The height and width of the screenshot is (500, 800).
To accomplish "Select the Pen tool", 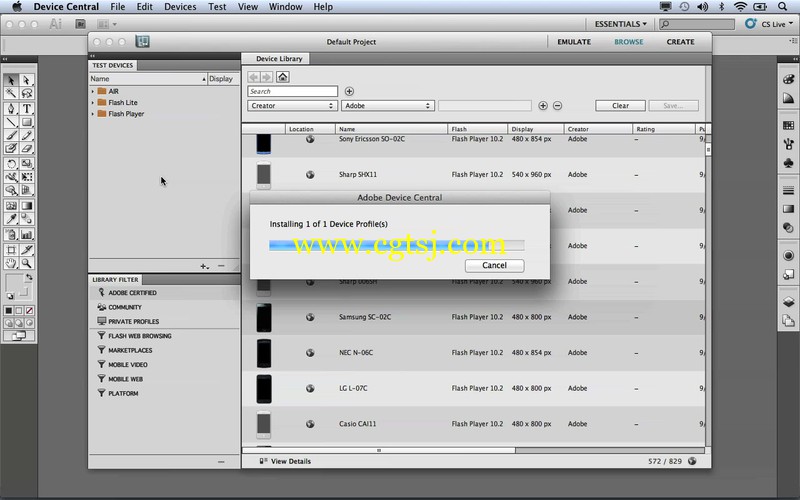I will point(11,109).
